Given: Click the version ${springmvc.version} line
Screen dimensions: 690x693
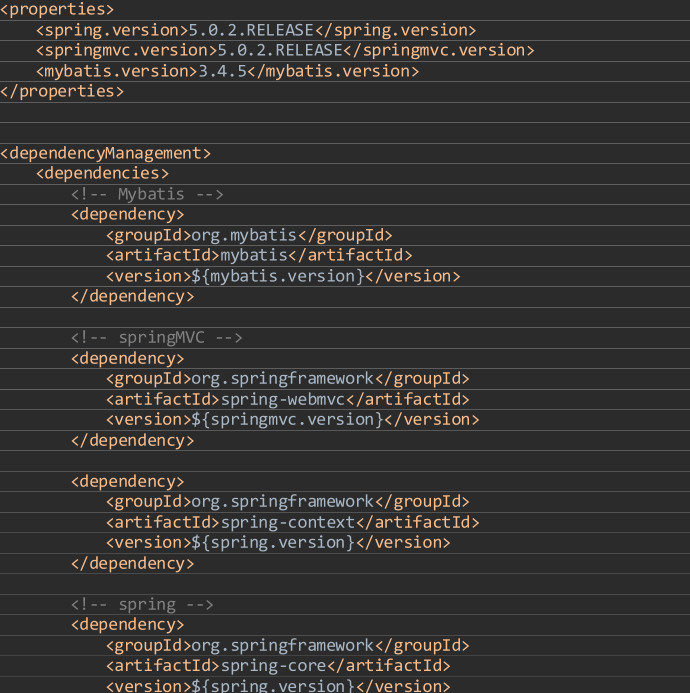Looking at the screenshot, I should coord(292,419).
